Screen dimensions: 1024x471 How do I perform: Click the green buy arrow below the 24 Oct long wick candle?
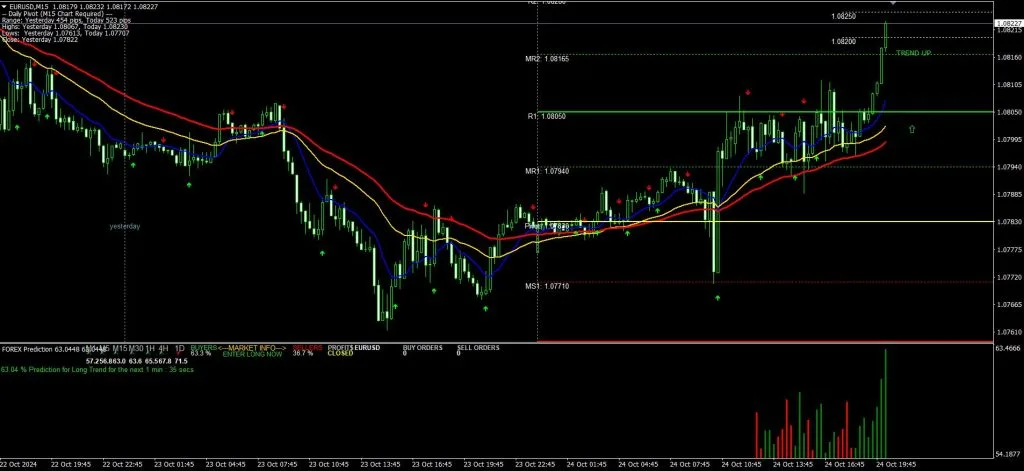717,298
